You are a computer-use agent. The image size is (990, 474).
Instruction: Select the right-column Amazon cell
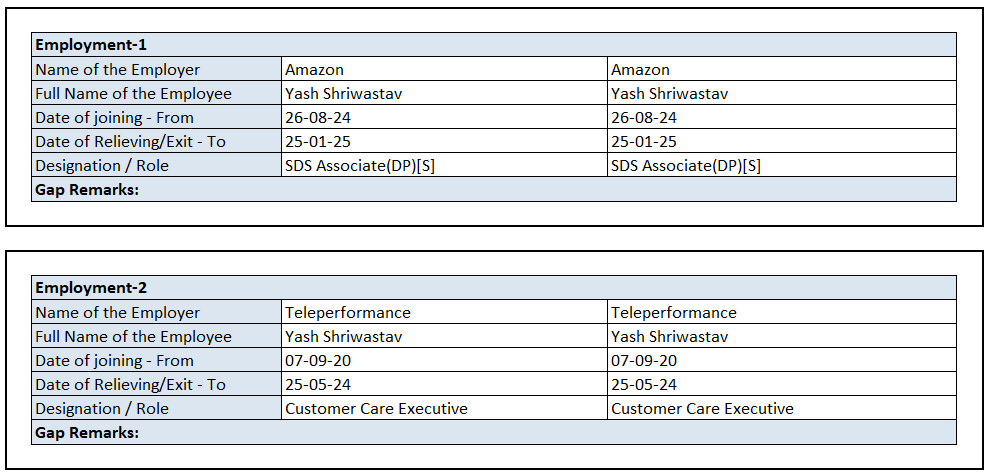[x=640, y=70]
